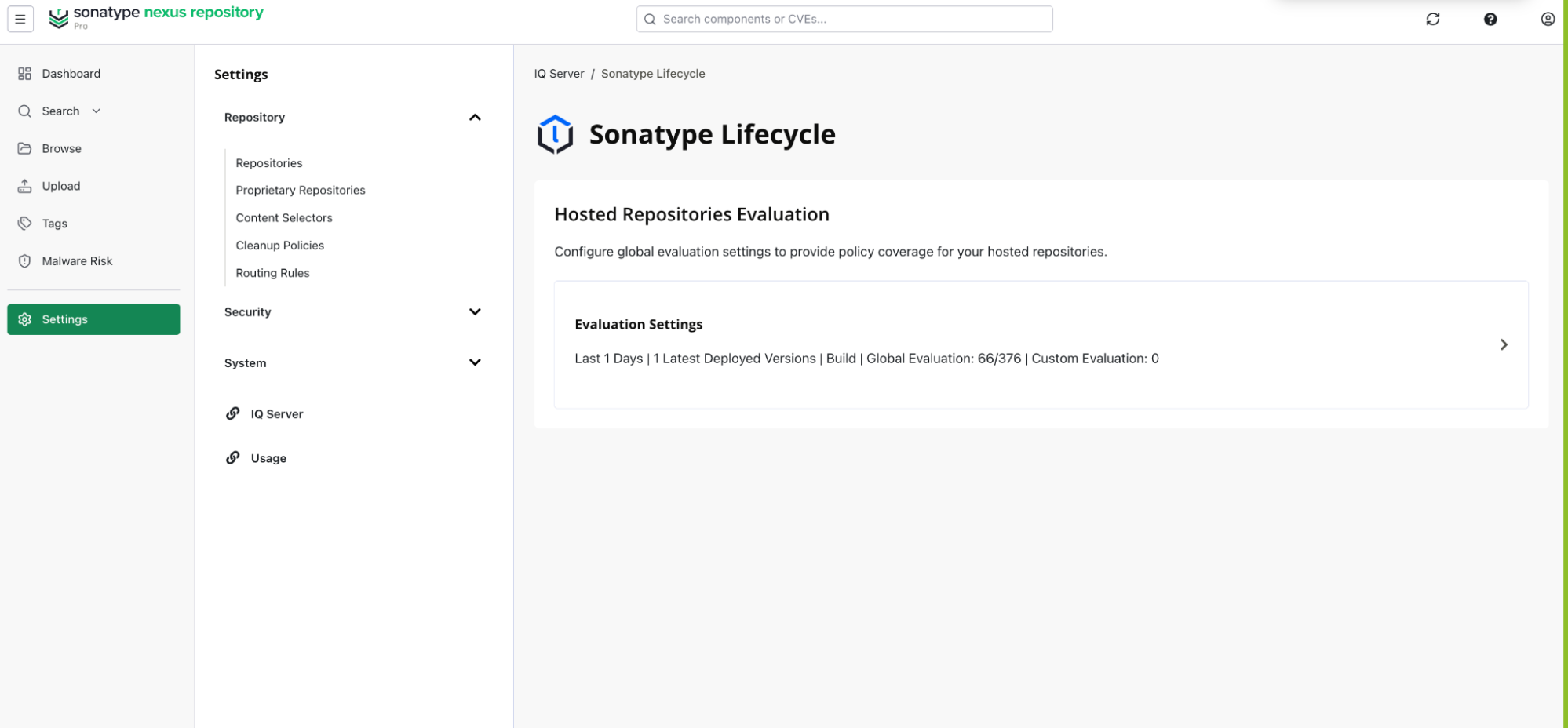Click the IQ Server link icon
The width and height of the screenshot is (1568, 728).
tap(233, 413)
